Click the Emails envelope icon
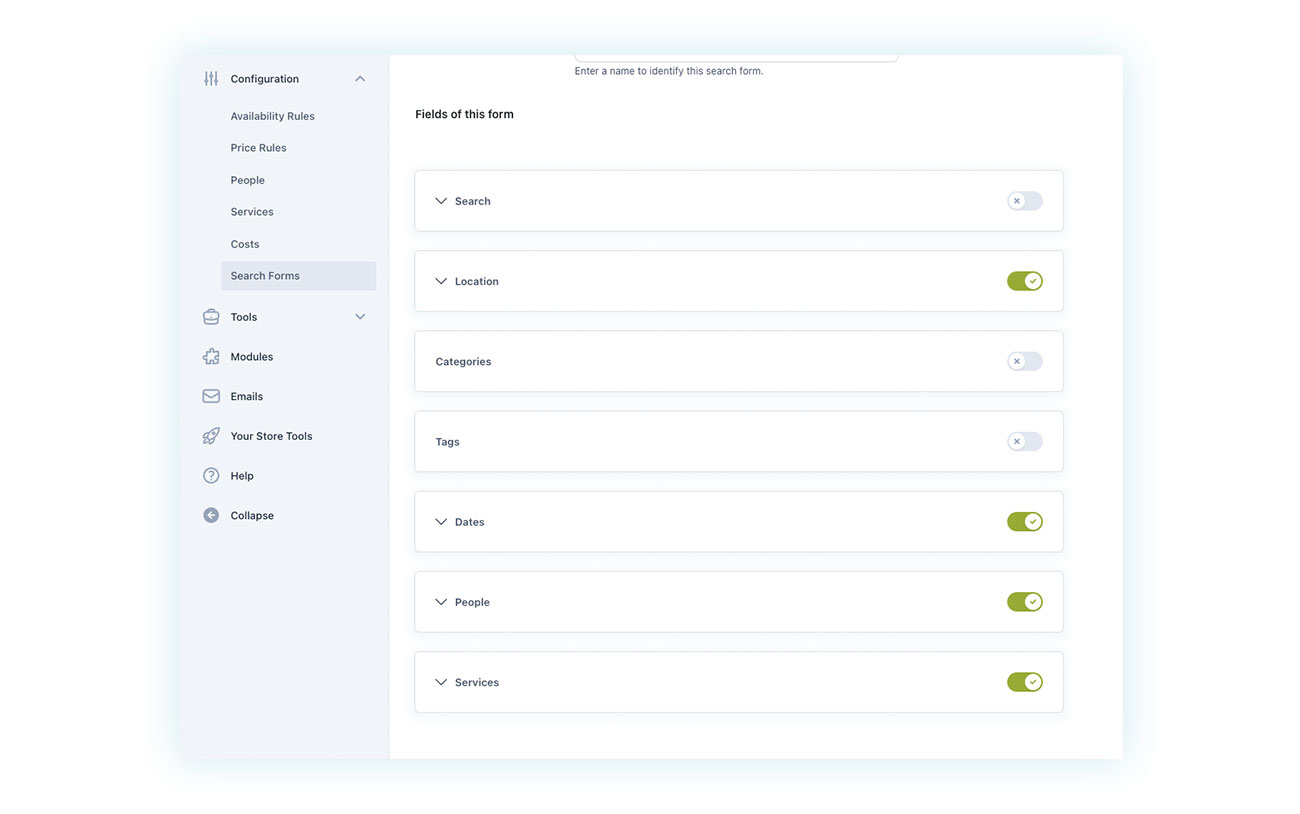The width and height of the screenshot is (1300, 814). (211, 395)
